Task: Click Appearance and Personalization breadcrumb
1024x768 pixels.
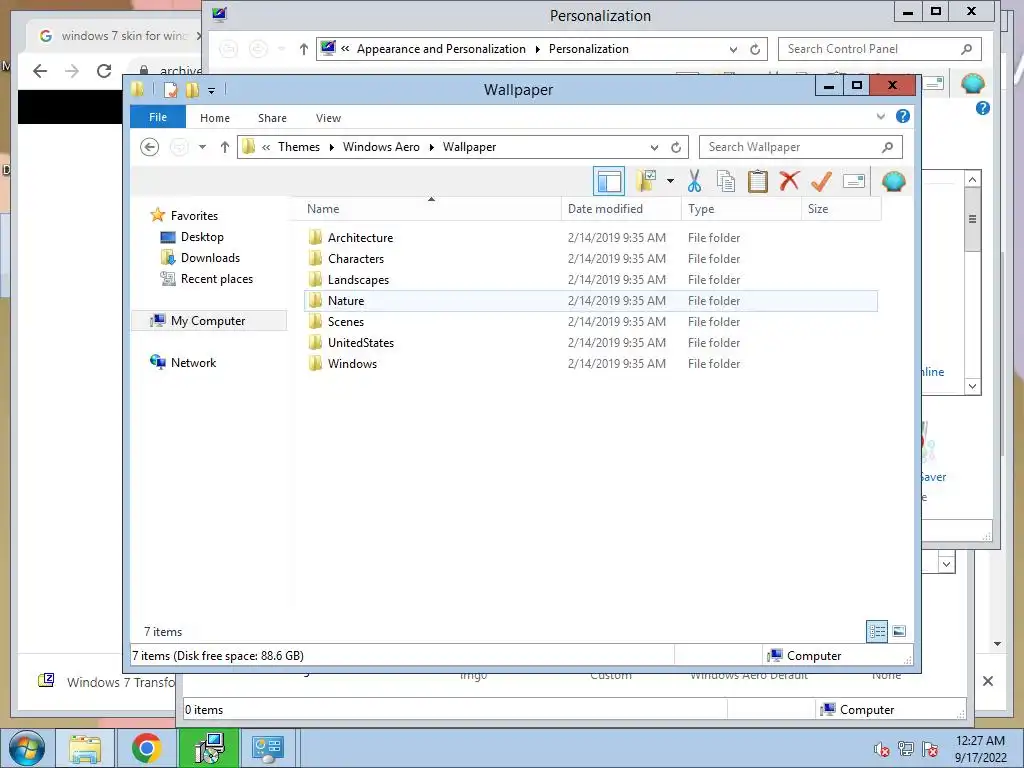Action: pyautogui.click(x=441, y=49)
